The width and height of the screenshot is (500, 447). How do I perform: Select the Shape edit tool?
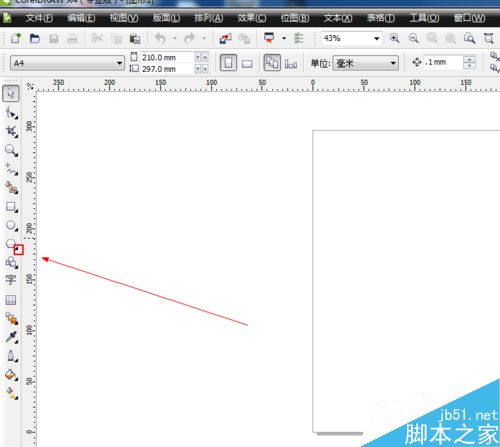11,113
